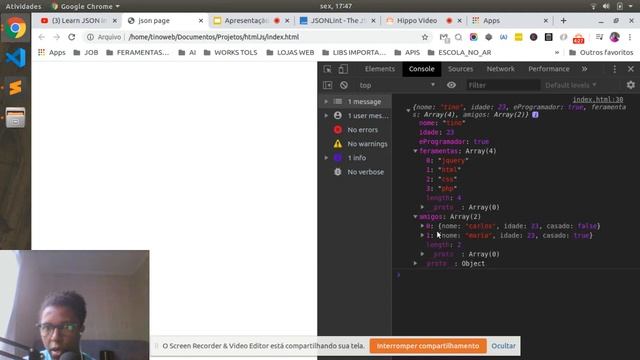Expand amigos item 0 carlos object
Screen dimensions: 640x360
422,226
